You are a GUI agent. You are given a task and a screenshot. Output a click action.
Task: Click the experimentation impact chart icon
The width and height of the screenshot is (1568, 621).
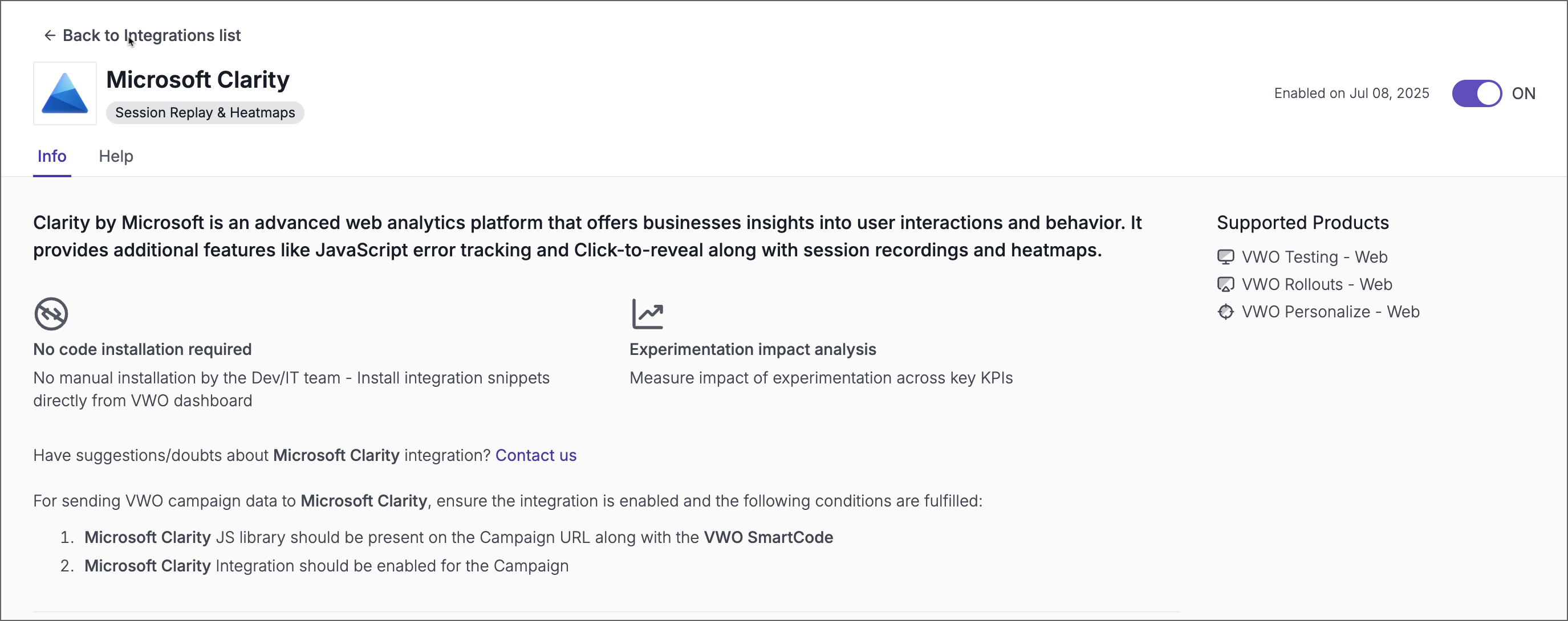[x=647, y=314]
